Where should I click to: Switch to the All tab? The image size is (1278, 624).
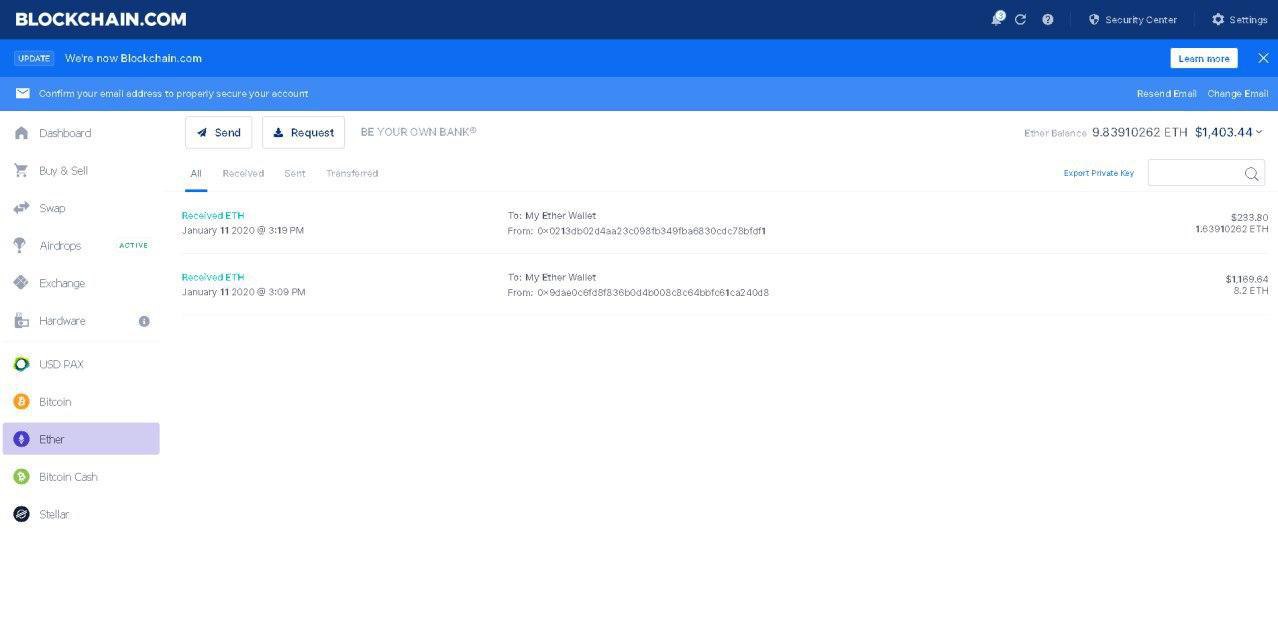[196, 173]
